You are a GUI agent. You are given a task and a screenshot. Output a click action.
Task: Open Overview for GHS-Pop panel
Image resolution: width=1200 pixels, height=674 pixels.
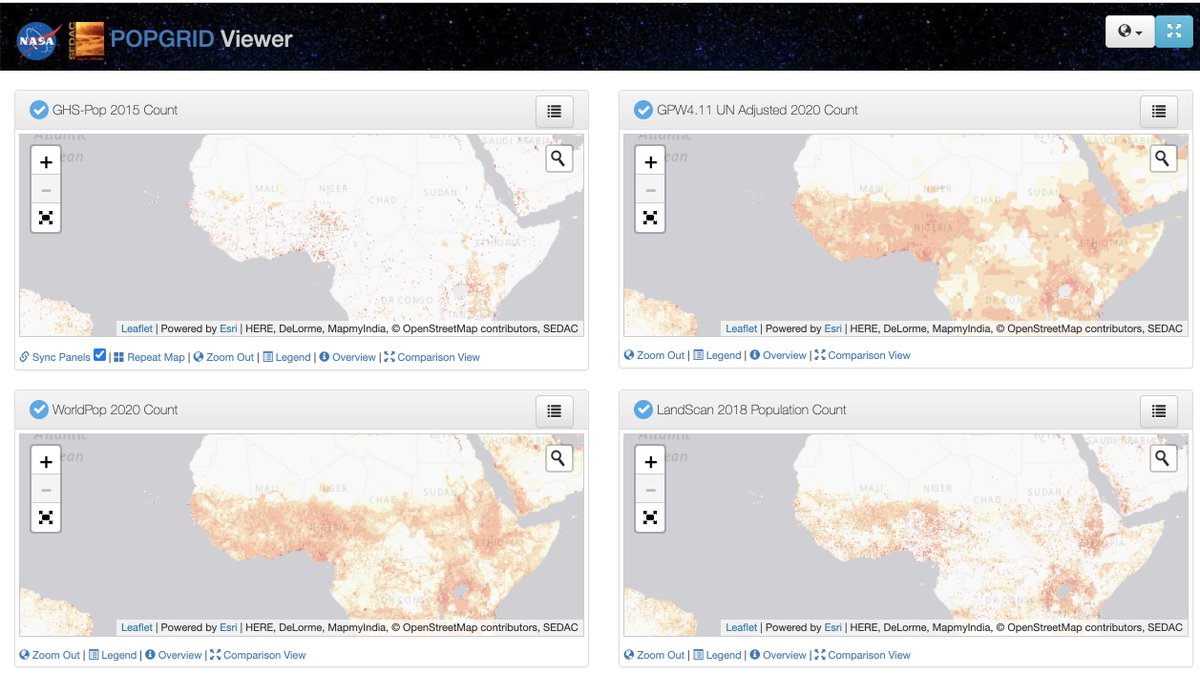coord(348,357)
